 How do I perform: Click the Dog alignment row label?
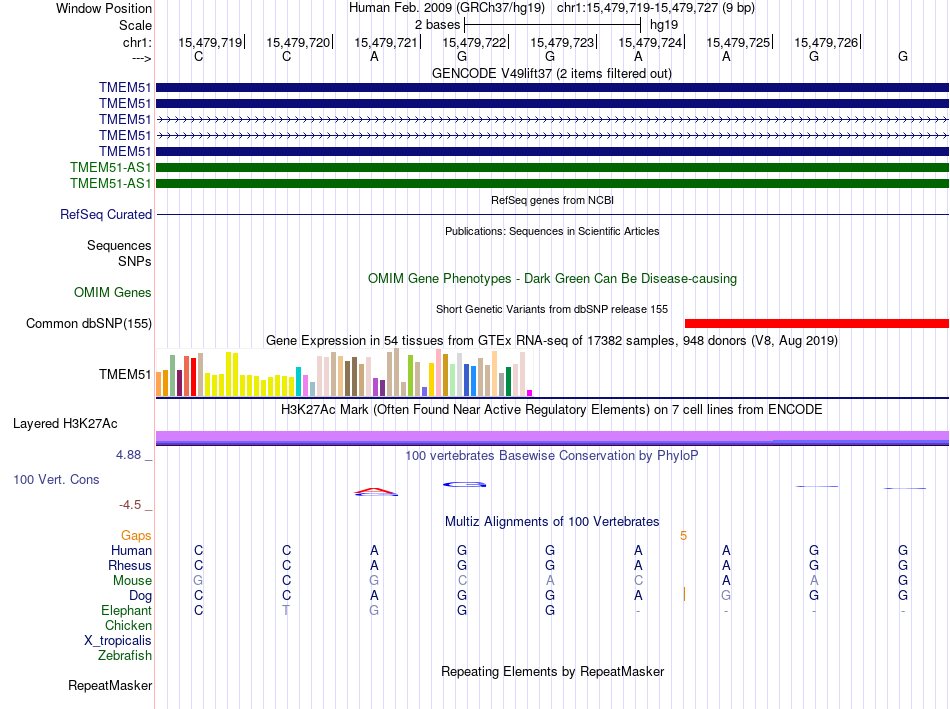pyautogui.click(x=141, y=596)
